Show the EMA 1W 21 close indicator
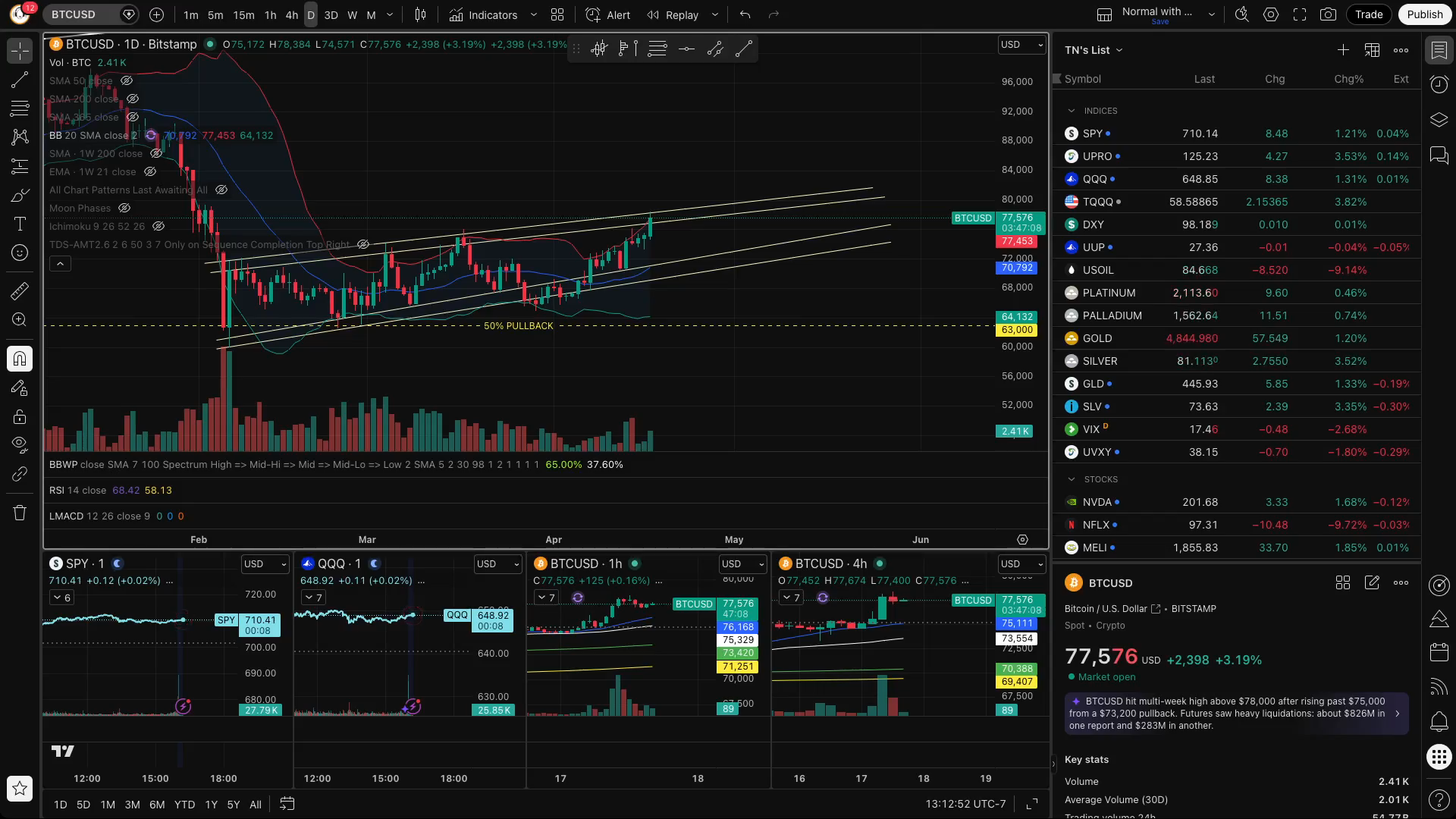This screenshot has height=819, width=1456. coord(150,171)
